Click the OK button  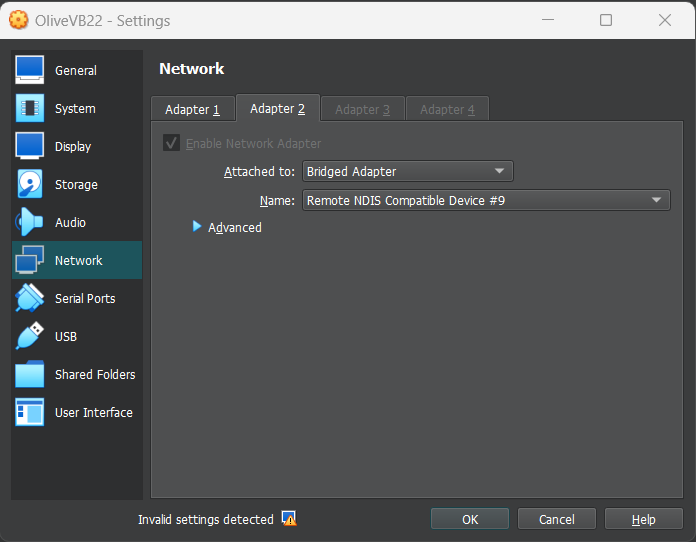470,519
